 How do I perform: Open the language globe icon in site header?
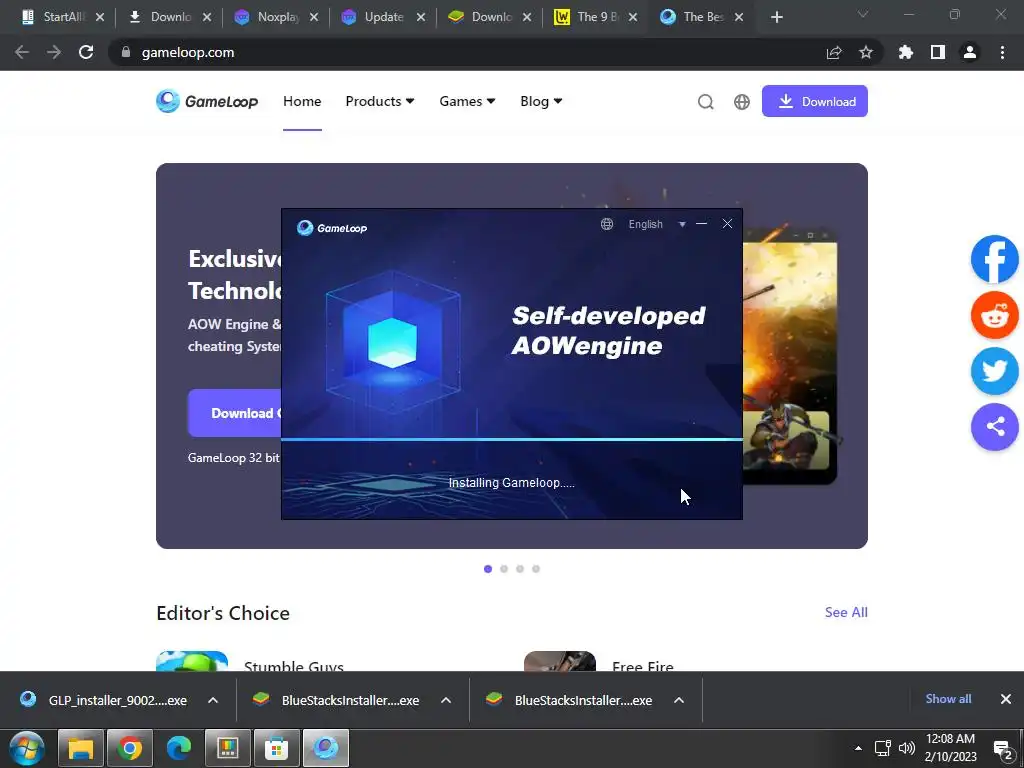point(742,102)
